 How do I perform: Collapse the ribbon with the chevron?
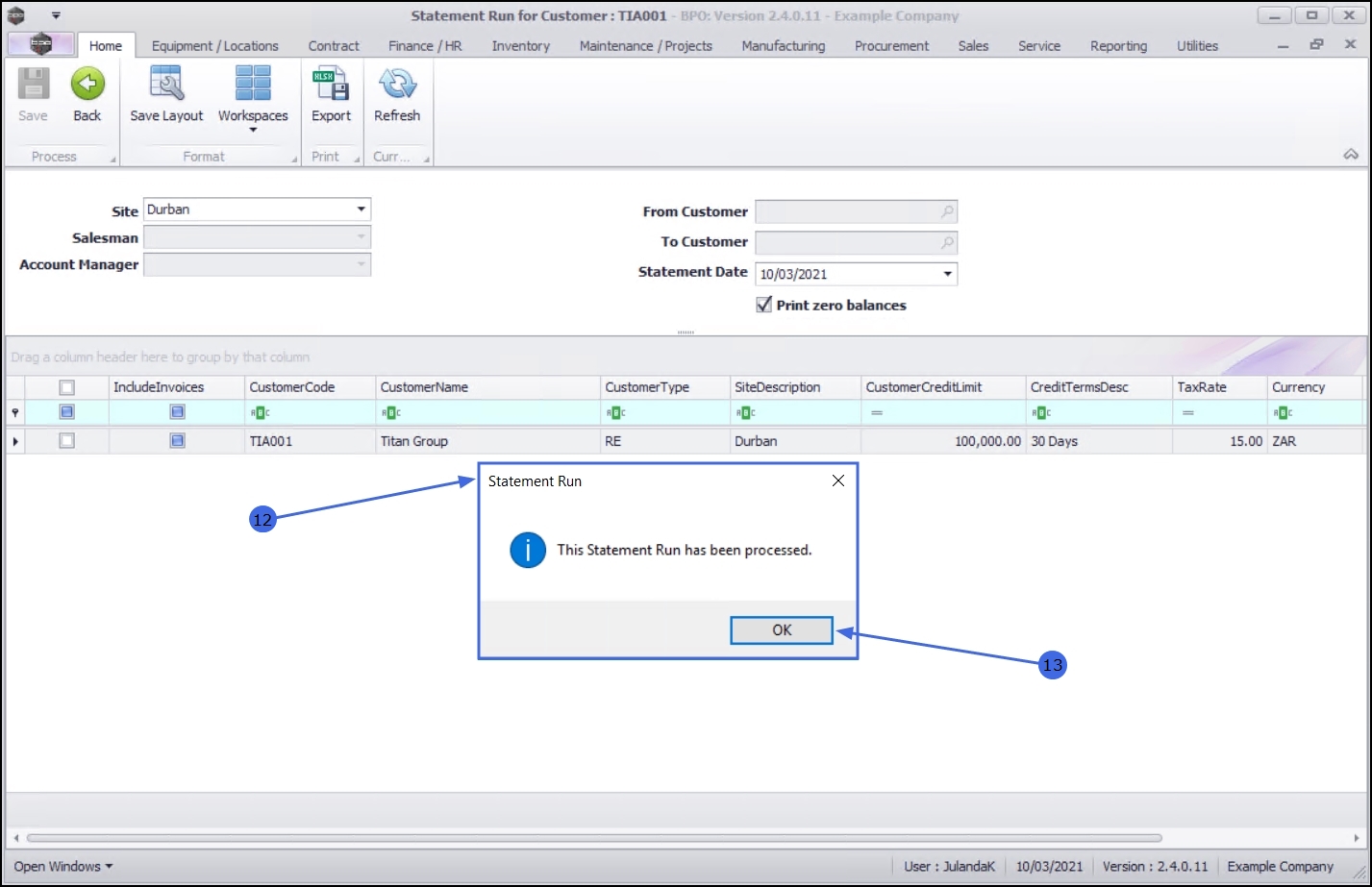coord(1351,155)
